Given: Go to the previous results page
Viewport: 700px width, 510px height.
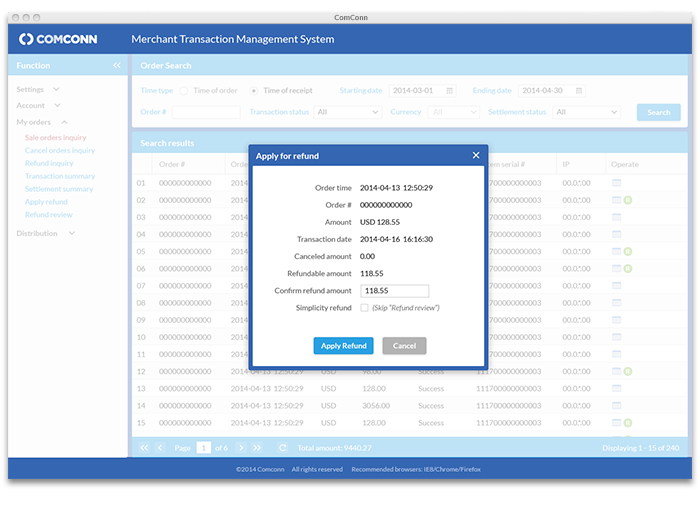Looking at the screenshot, I should [161, 448].
